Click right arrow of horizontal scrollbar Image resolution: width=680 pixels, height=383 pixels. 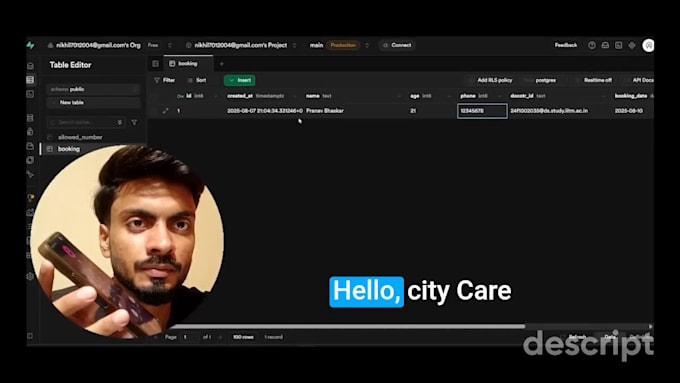coord(651,327)
